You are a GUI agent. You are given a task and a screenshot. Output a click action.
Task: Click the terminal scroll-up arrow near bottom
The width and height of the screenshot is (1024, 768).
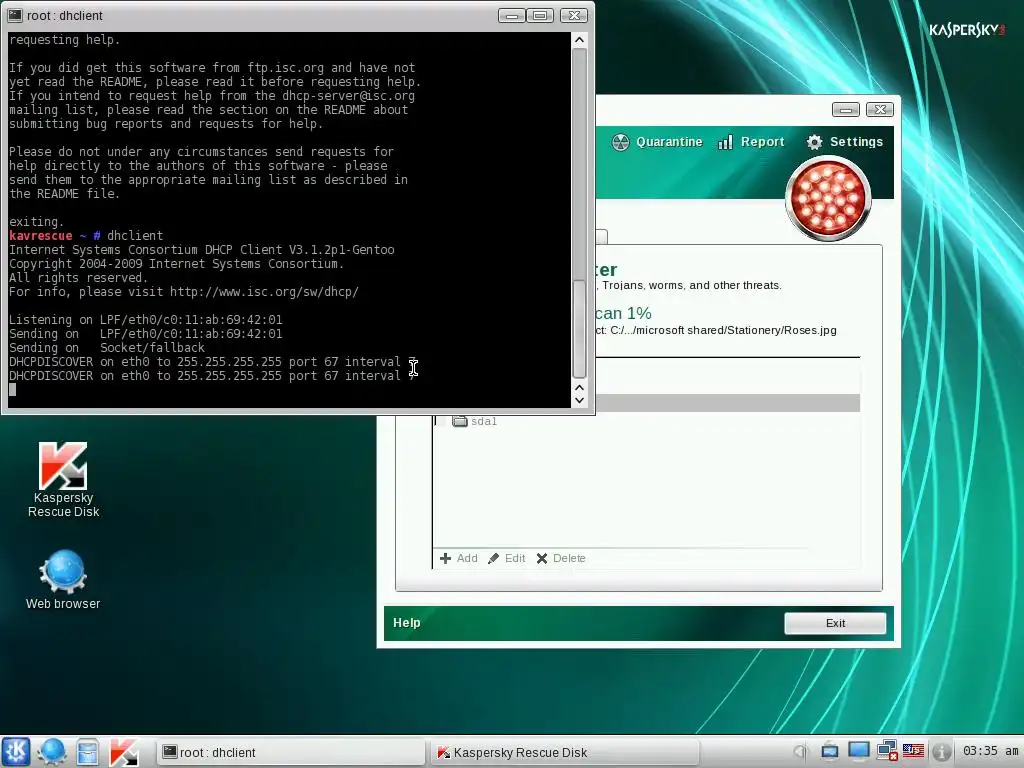pos(579,387)
